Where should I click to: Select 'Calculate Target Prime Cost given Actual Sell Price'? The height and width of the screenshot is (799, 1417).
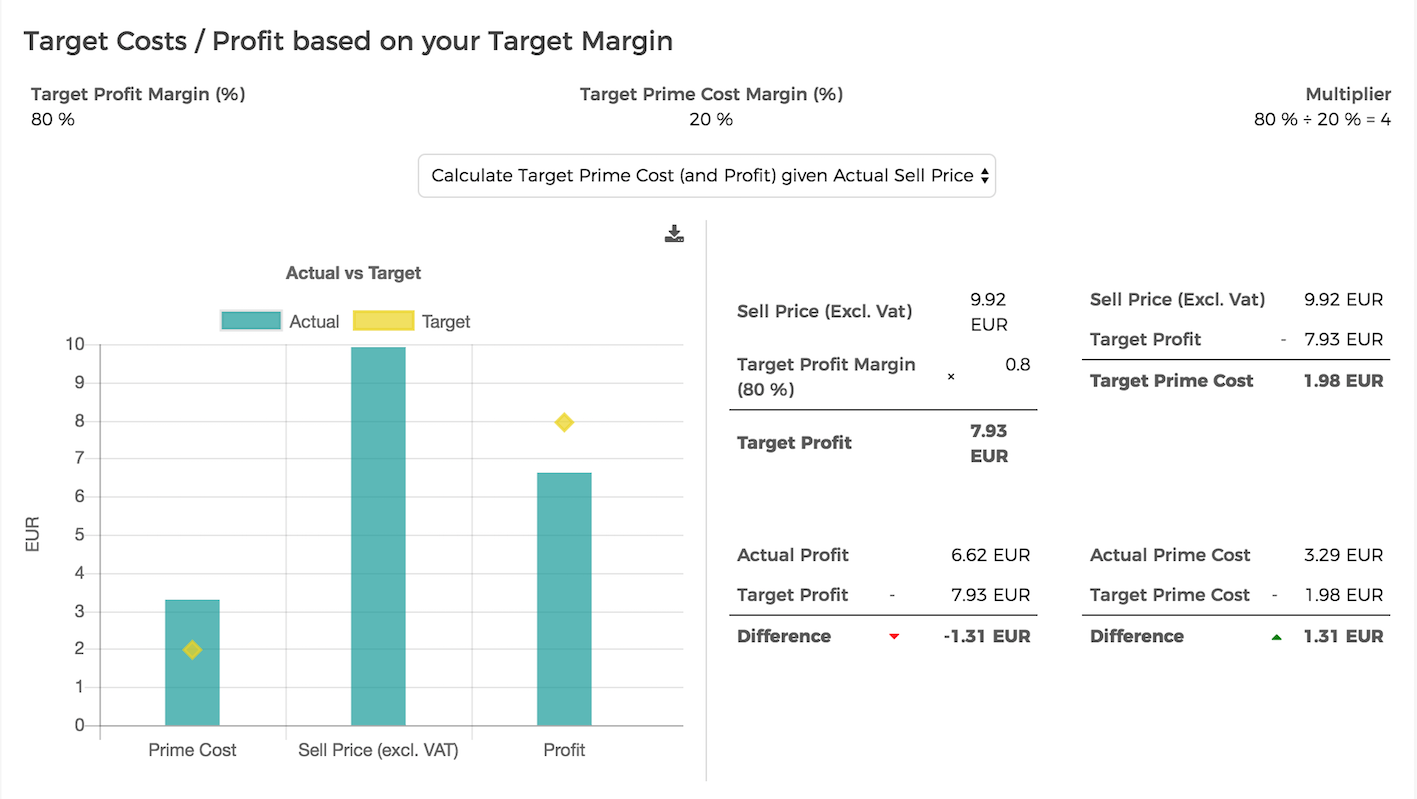[x=707, y=175]
